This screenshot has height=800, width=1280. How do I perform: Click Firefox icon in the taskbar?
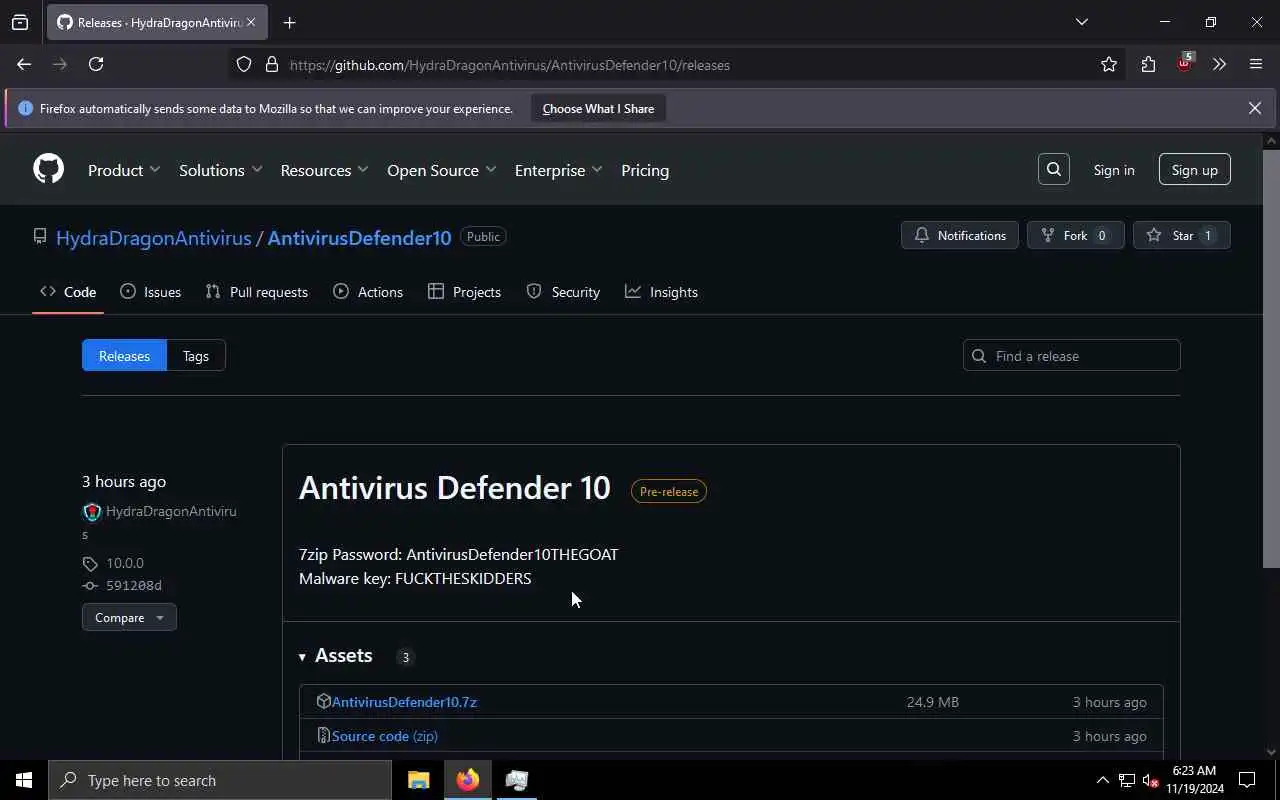(x=467, y=780)
